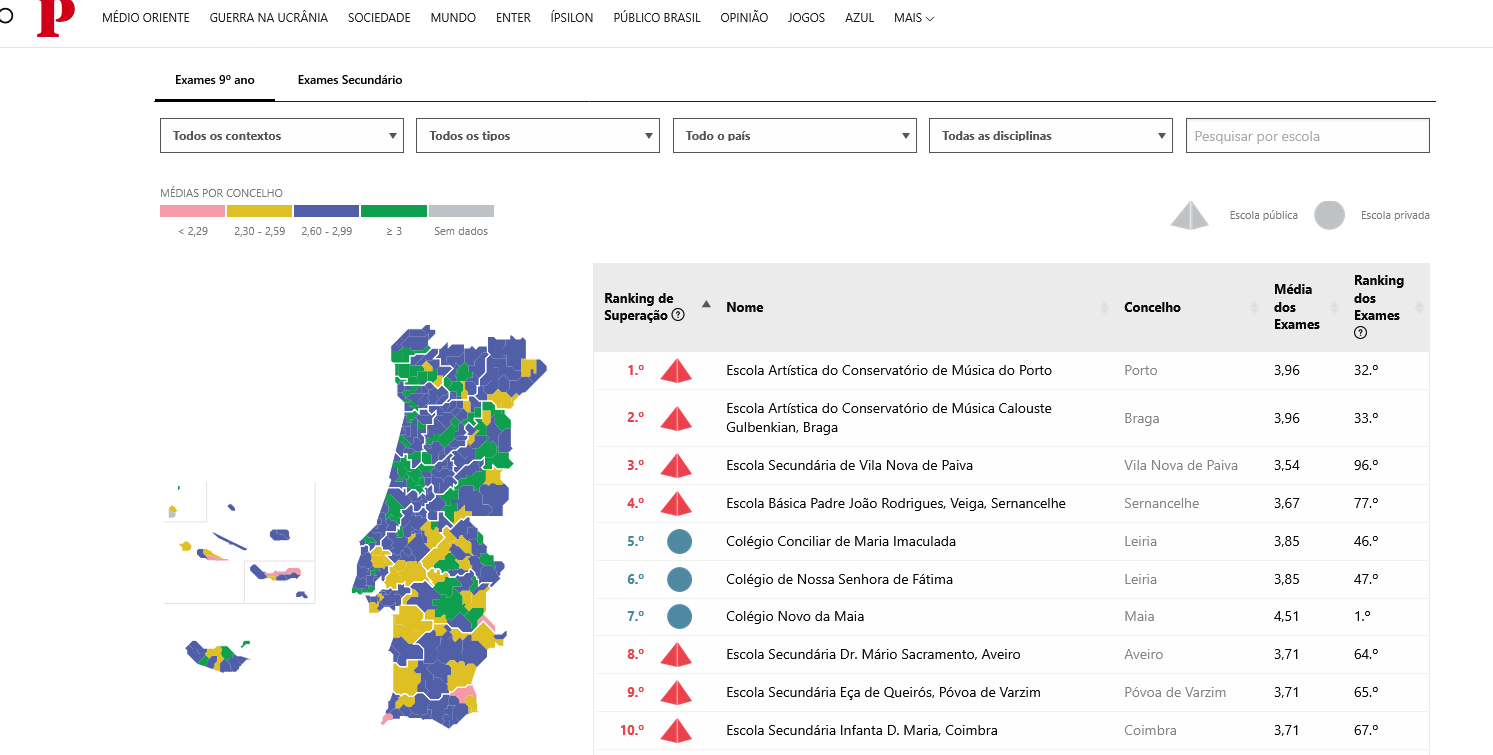
Task: Open the Todos os contextos dropdown
Action: pyautogui.click(x=281, y=136)
